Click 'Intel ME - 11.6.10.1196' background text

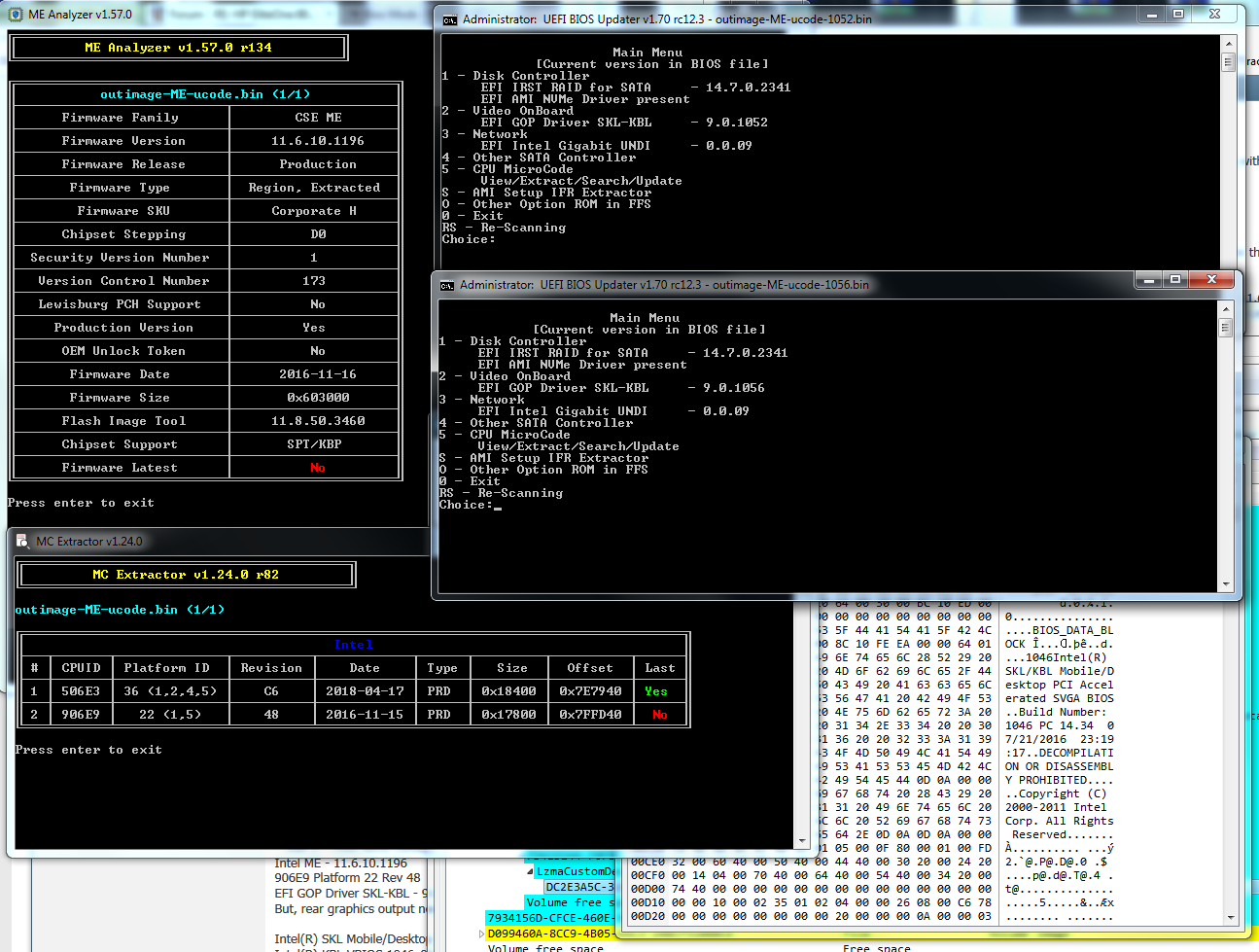(x=341, y=864)
